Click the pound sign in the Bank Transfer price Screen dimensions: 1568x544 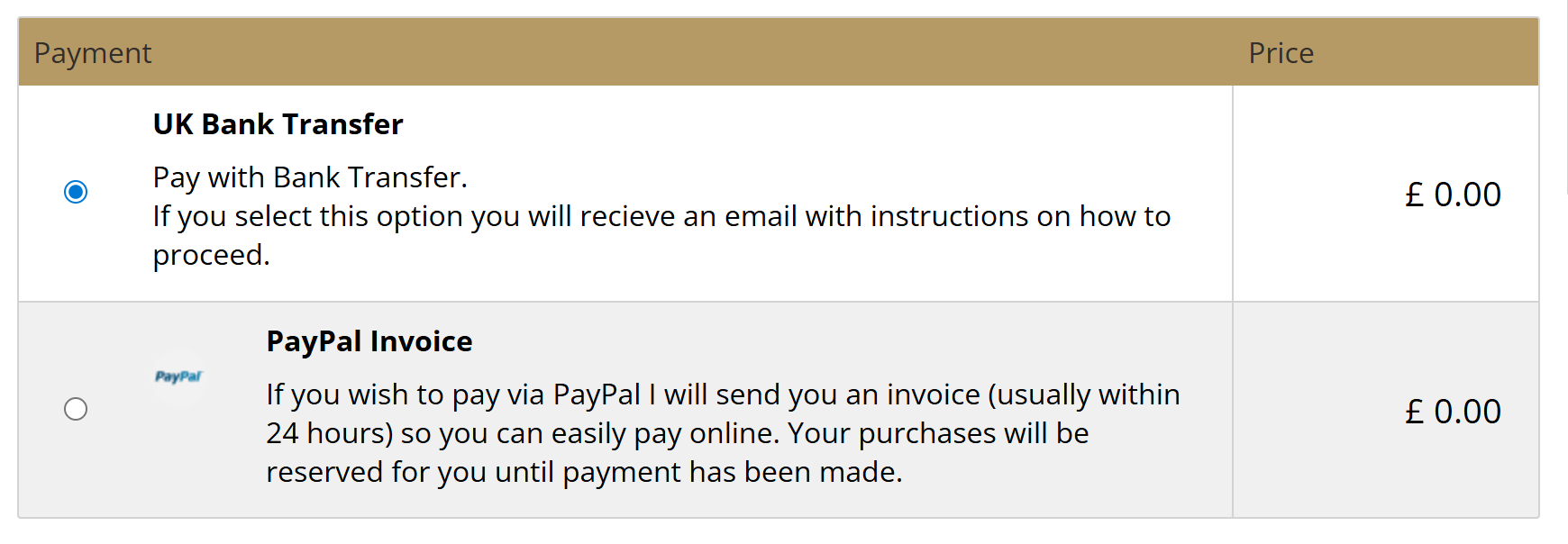click(1414, 195)
